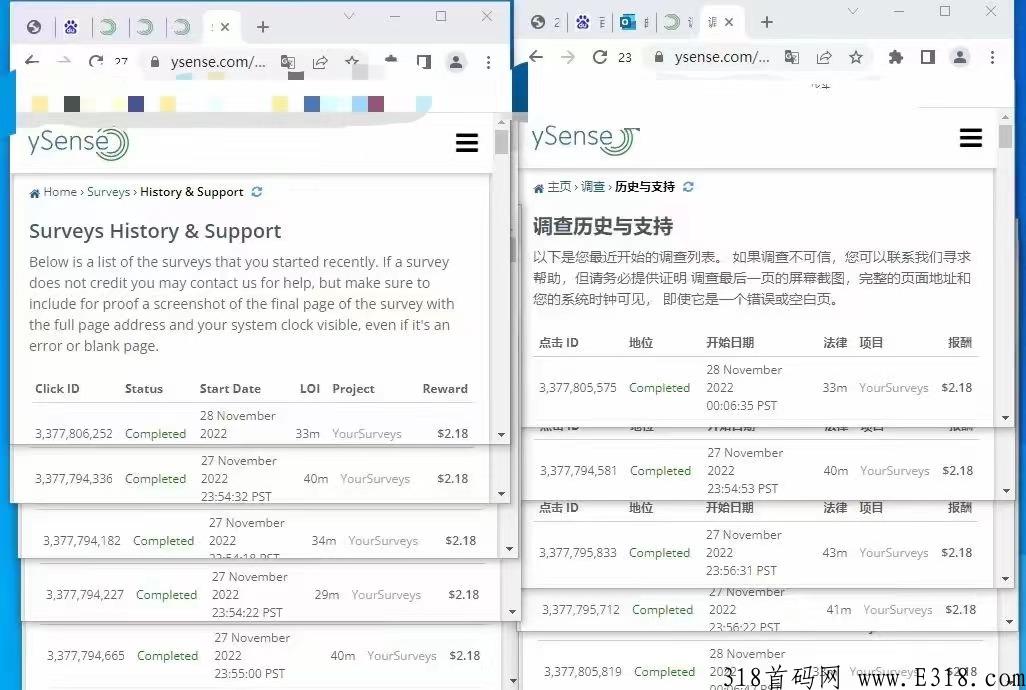Click refresh icon beside 历史与支持 breadcrumb
Viewport: 1026px width, 690px height.
point(688,187)
